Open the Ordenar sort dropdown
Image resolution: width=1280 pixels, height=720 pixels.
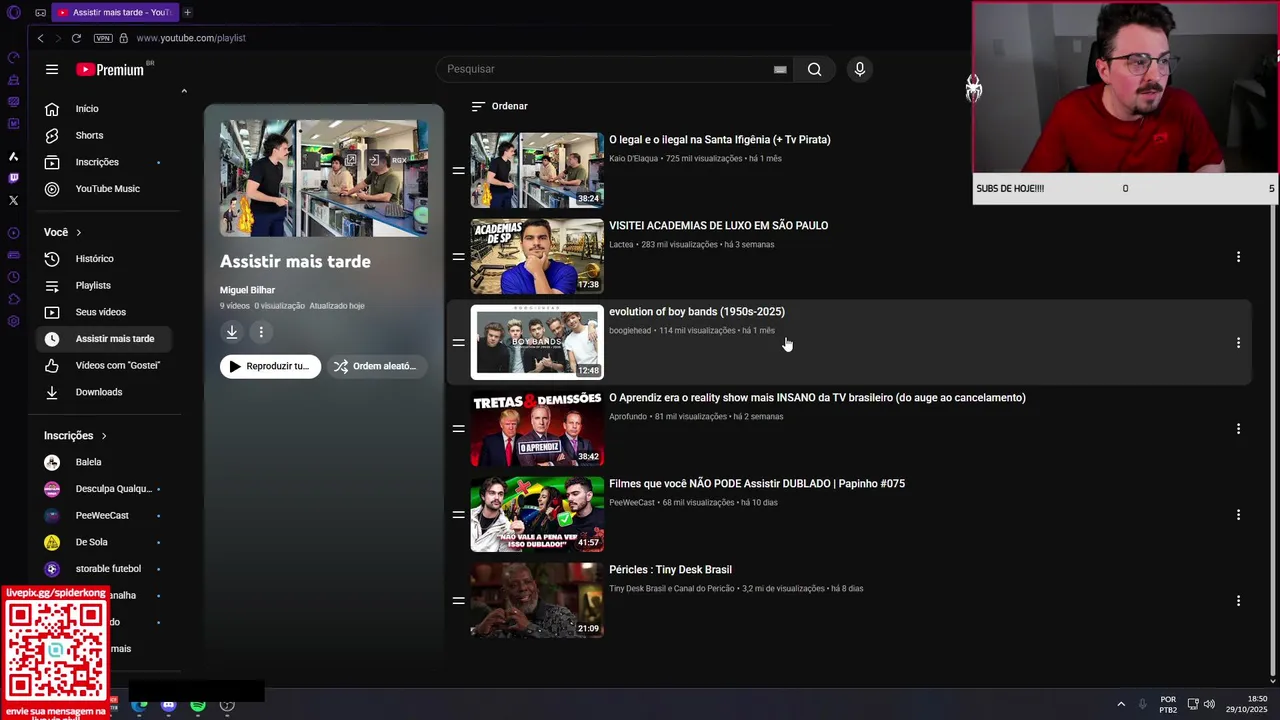click(x=499, y=106)
